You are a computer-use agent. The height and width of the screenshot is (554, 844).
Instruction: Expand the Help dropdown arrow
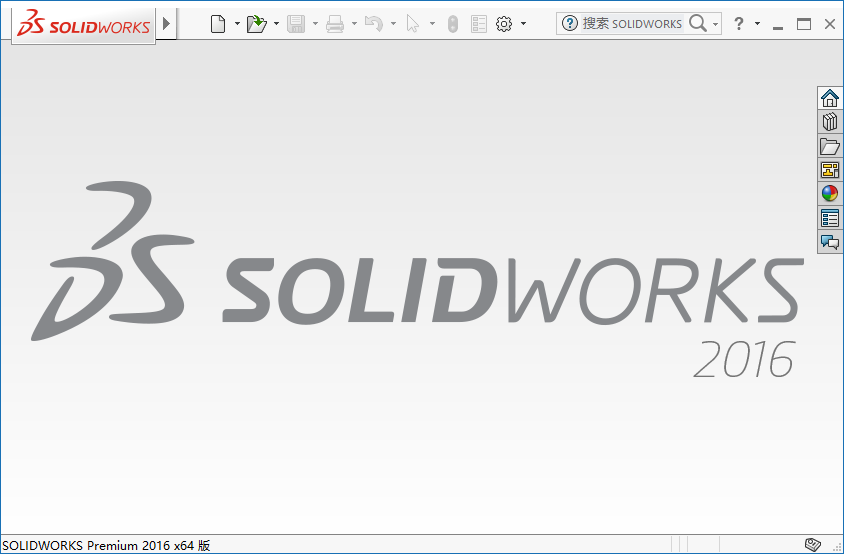[x=757, y=24]
